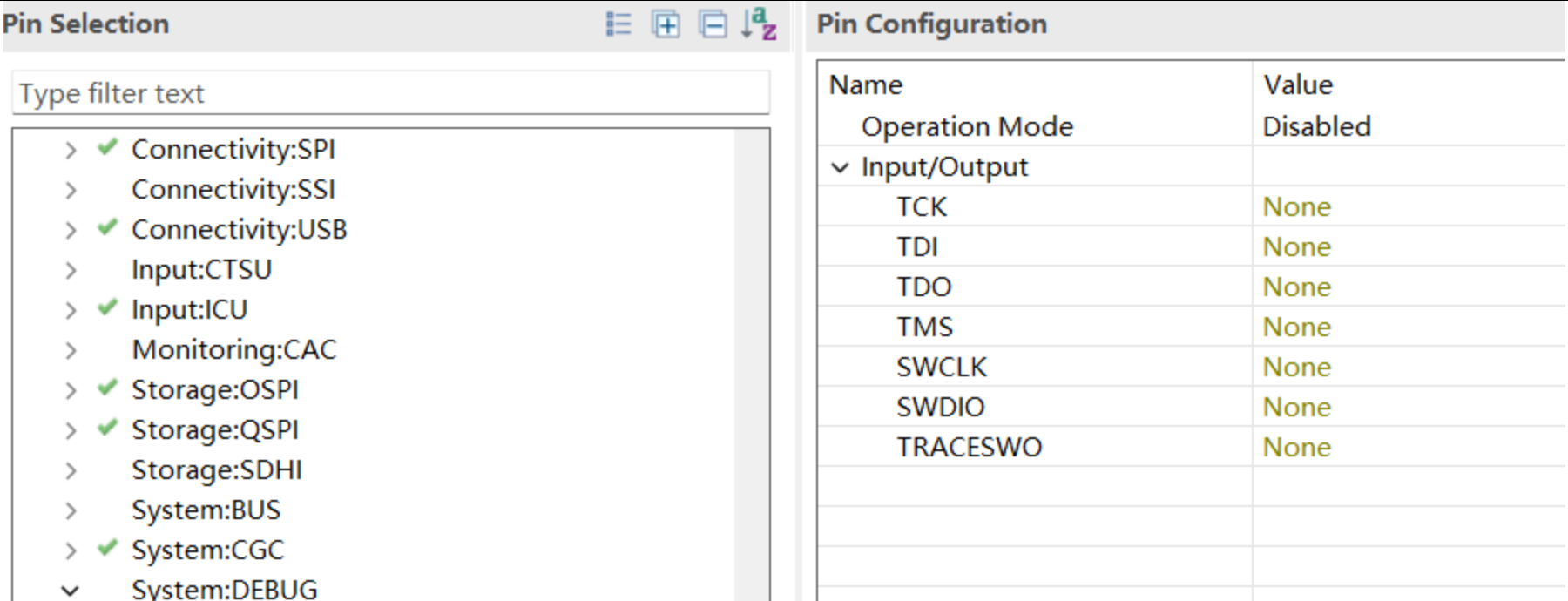
Task: Click the green check beside Connectivity:SPI
Action: coord(107,148)
